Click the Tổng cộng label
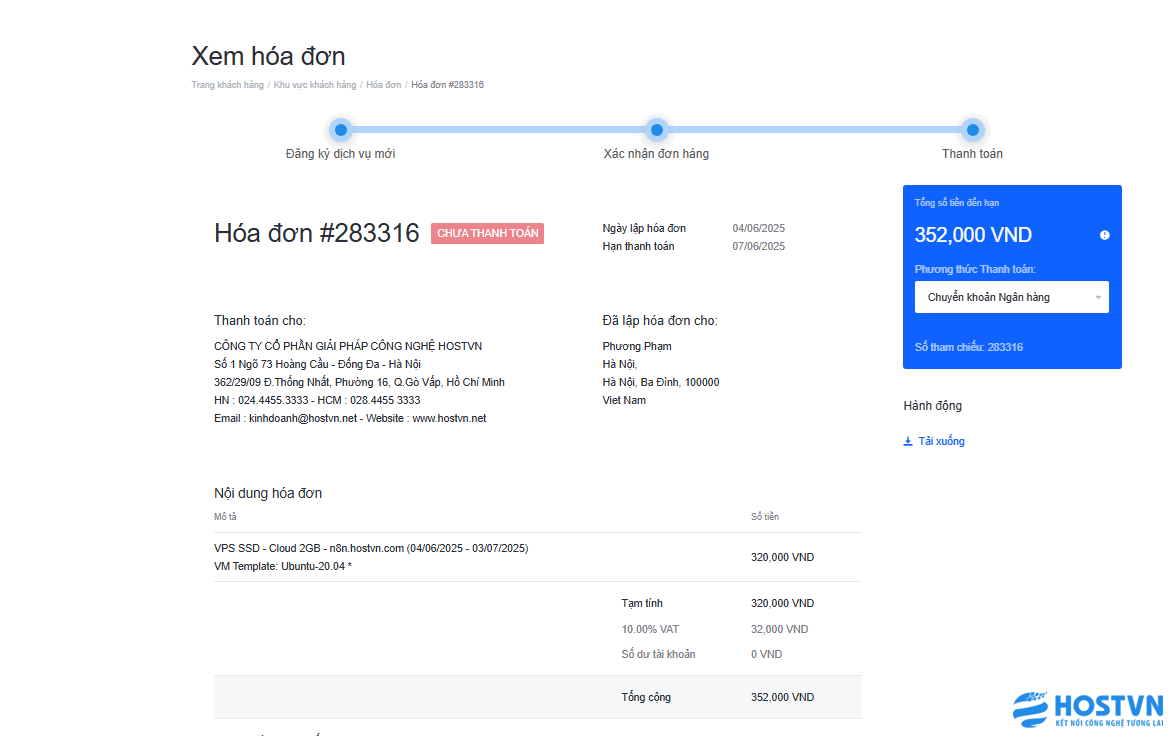The image size is (1168, 736). 647,697
